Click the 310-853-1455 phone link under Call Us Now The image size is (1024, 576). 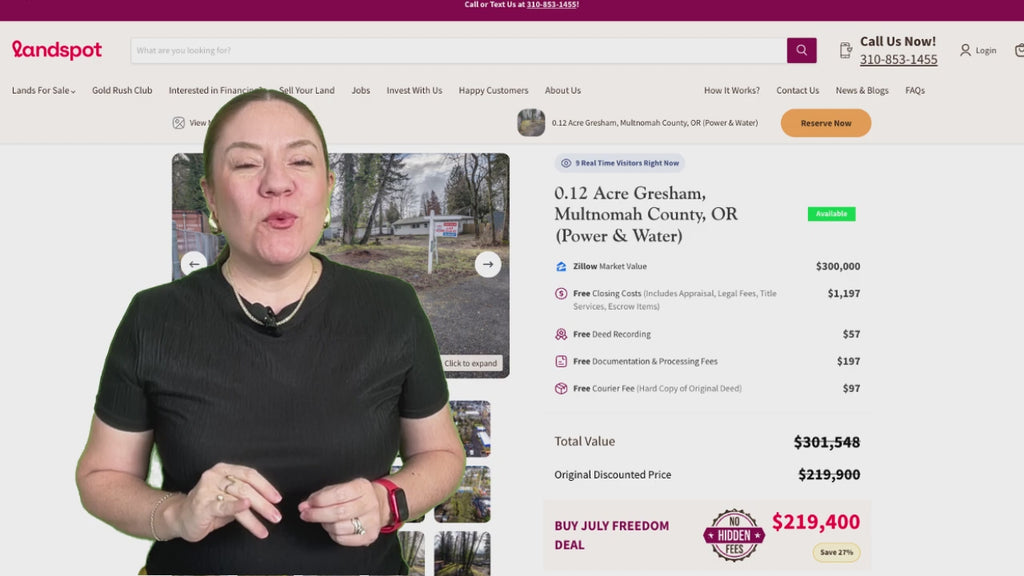pos(898,59)
